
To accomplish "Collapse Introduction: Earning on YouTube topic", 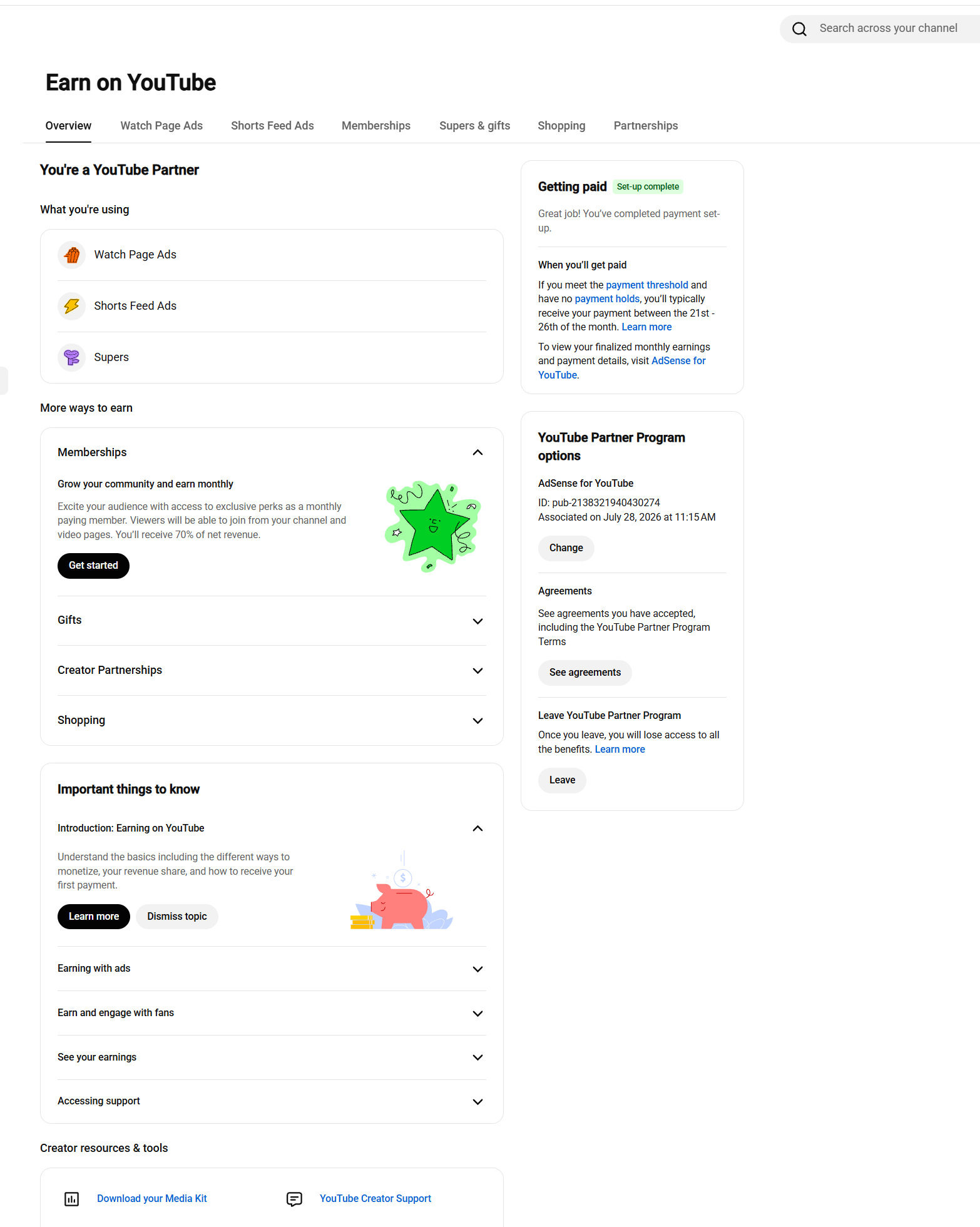I will tap(477, 828).
